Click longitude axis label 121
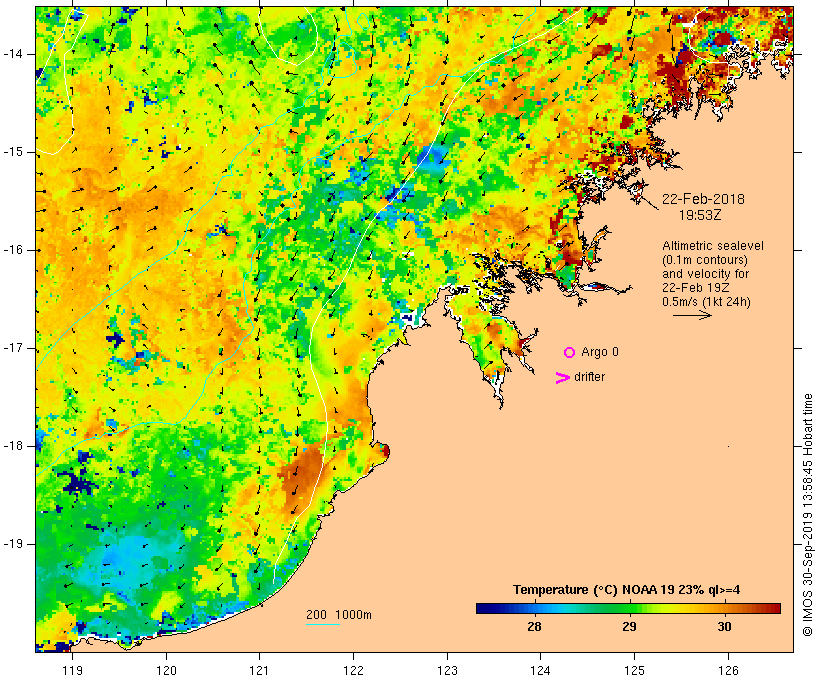Viewport: 820px width, 680px height. coord(259,670)
